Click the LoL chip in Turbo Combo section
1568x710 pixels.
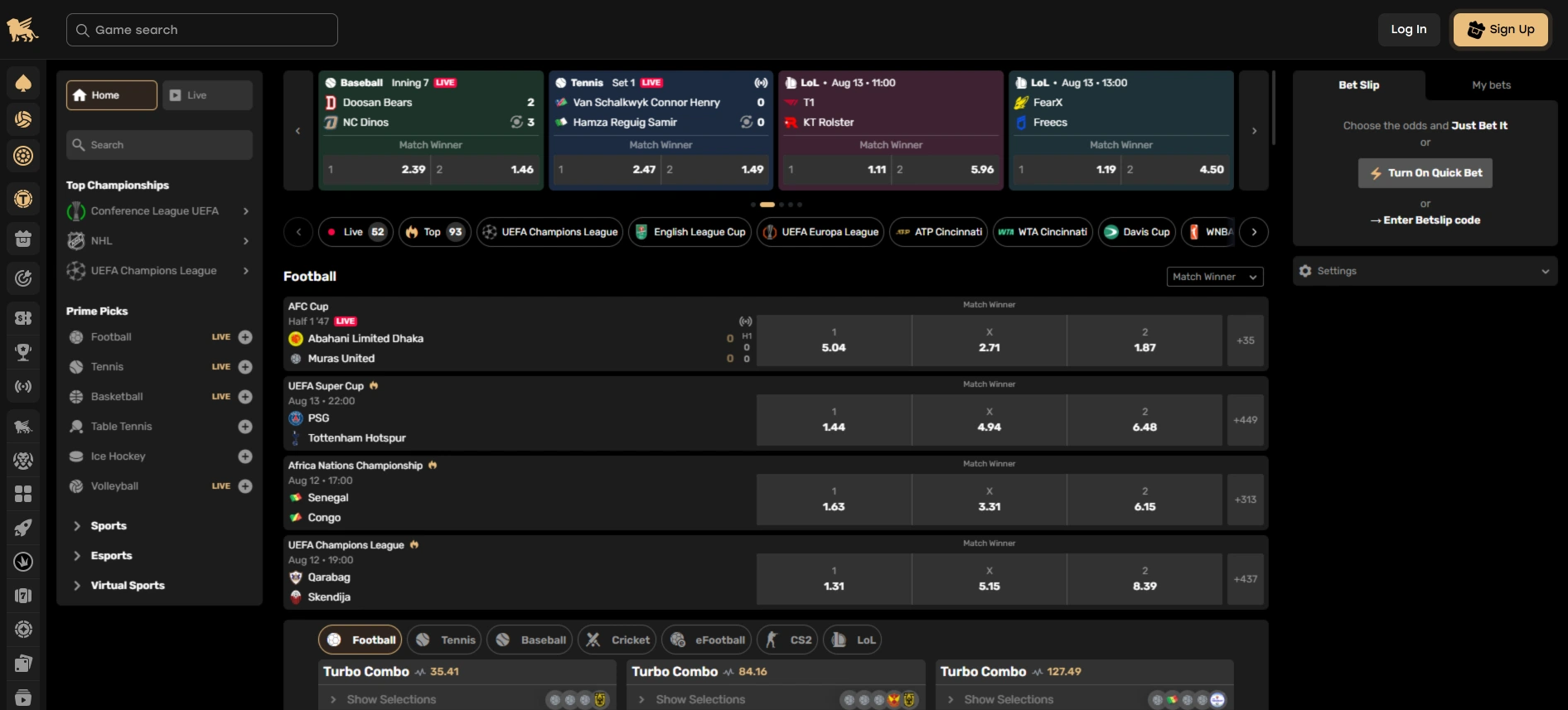pos(852,640)
